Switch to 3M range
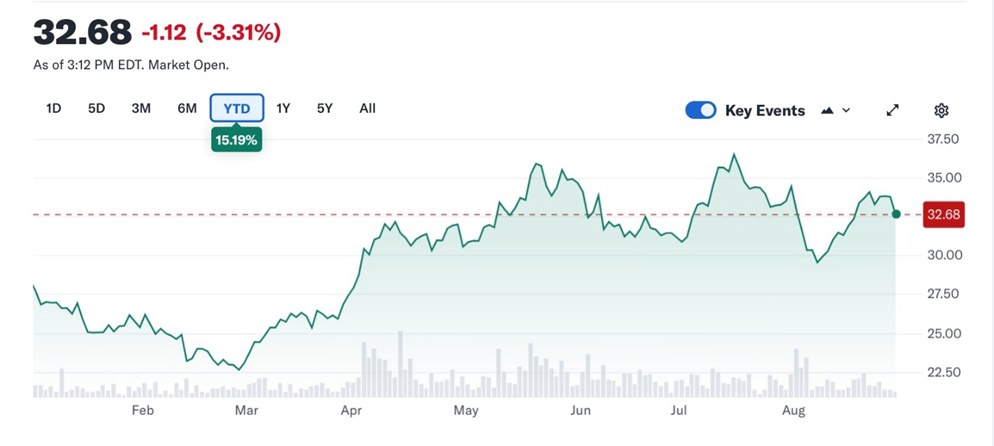Image resolution: width=994 pixels, height=446 pixels. click(x=141, y=108)
